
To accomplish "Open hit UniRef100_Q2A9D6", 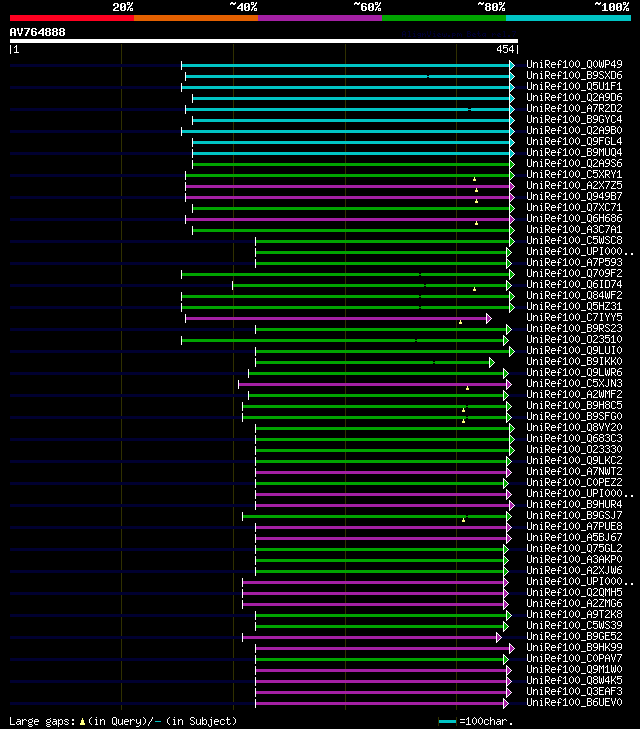I will tap(574, 97).
